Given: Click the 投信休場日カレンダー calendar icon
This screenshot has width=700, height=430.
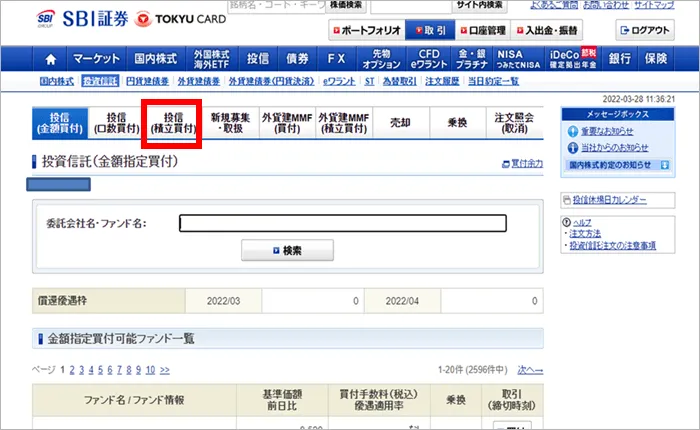Looking at the screenshot, I should pos(567,200).
